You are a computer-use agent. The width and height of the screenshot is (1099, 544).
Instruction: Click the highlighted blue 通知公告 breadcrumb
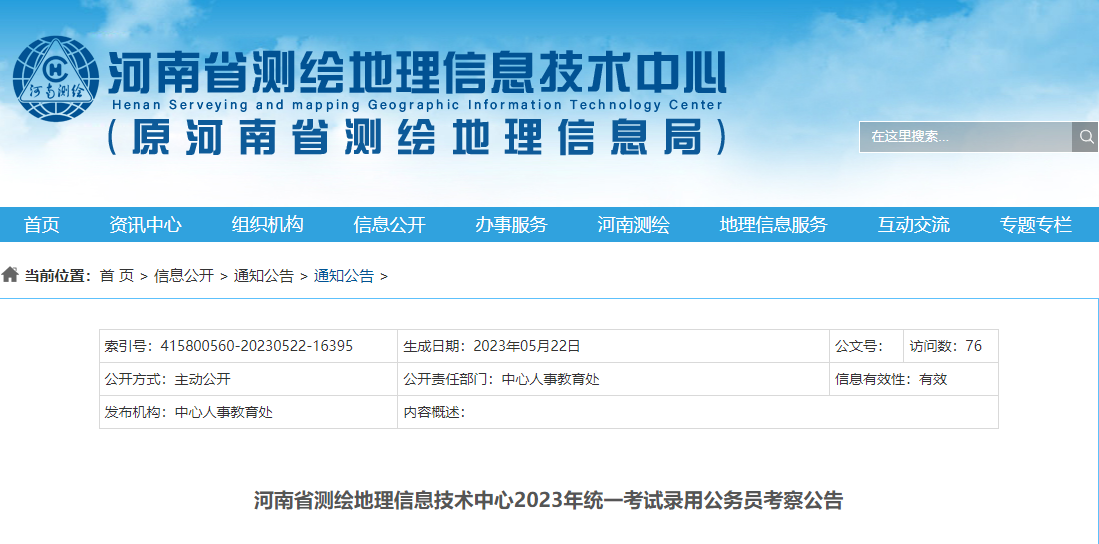point(343,276)
